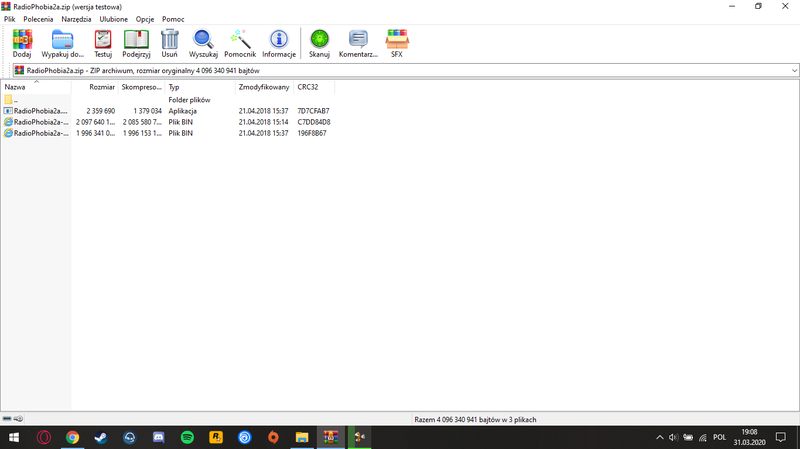Screen dimensions: 800x449
Task: Click the Komentarz toolbar icon
Action: click(x=358, y=41)
